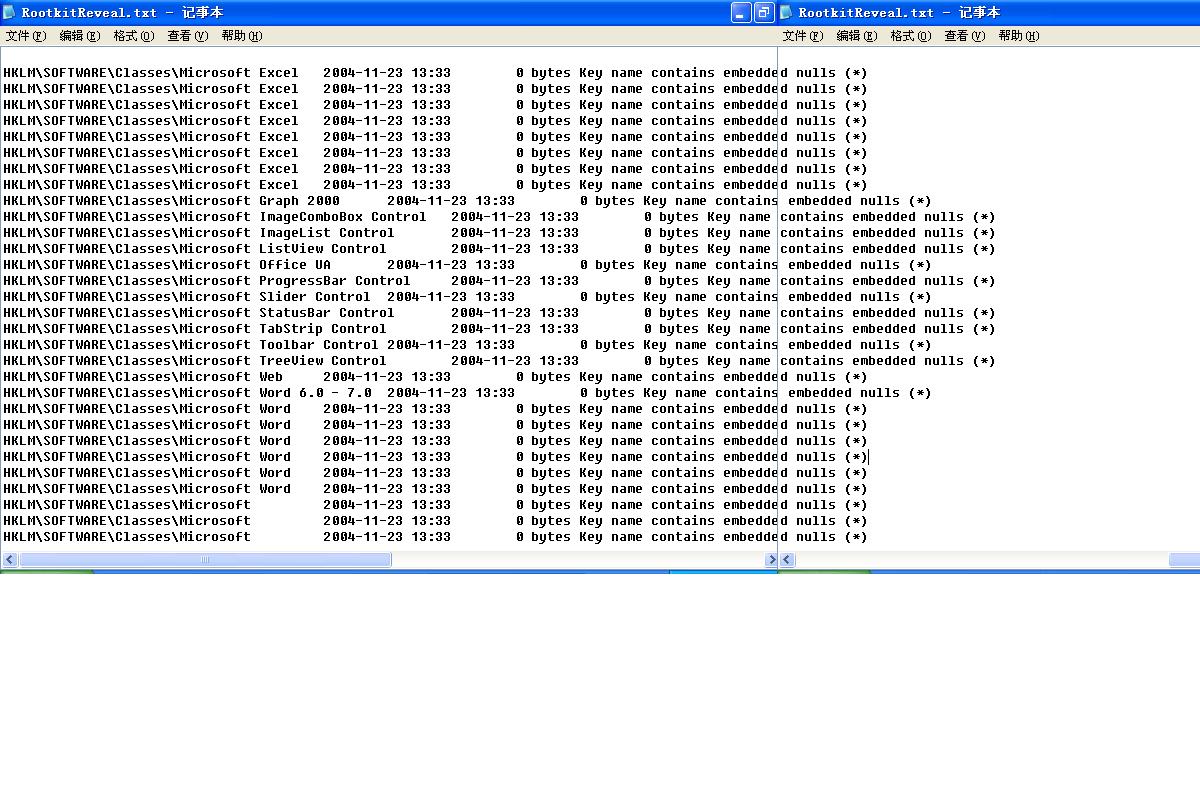
Task: Restore down the left Notepad window
Action: click(764, 12)
